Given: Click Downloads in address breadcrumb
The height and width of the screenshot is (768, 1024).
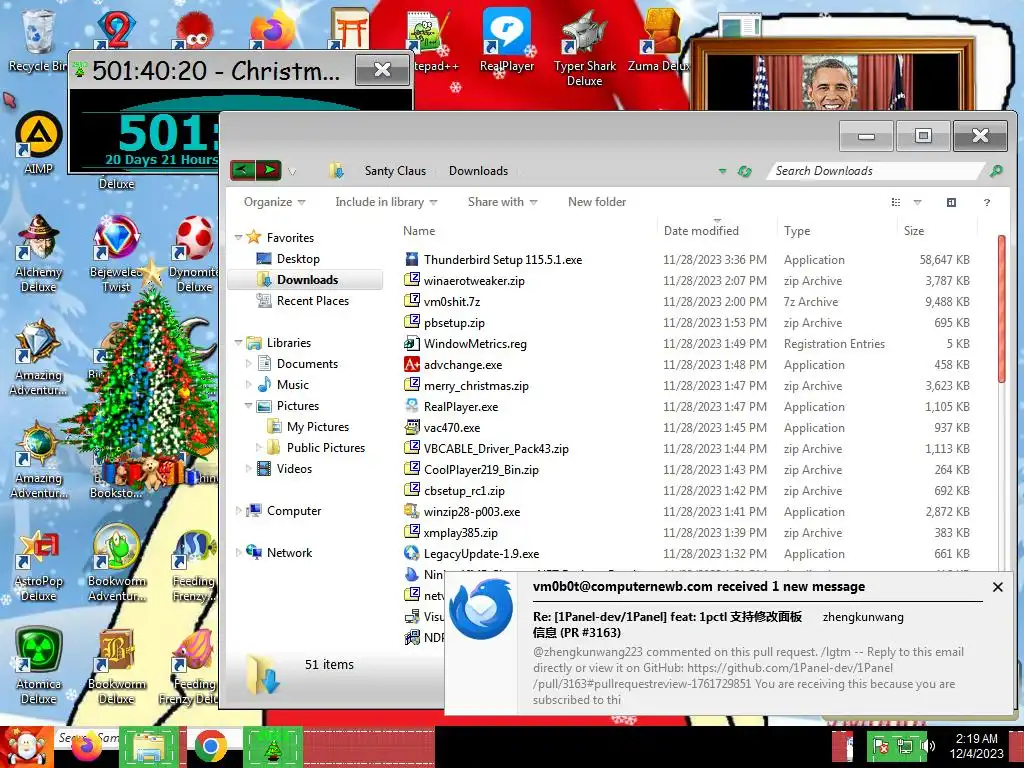Looking at the screenshot, I should click(x=478, y=170).
